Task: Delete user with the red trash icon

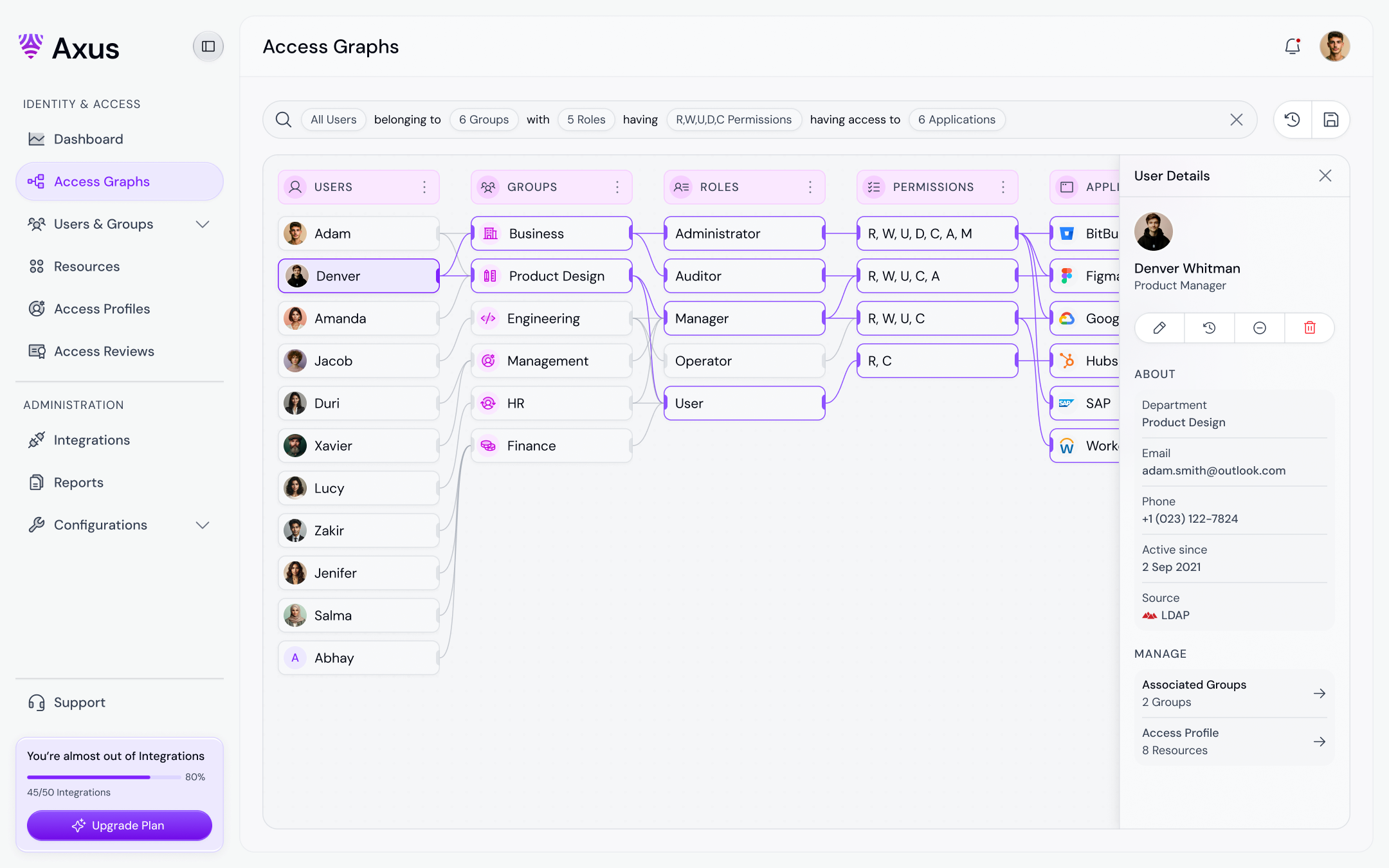Action: click(x=1310, y=328)
